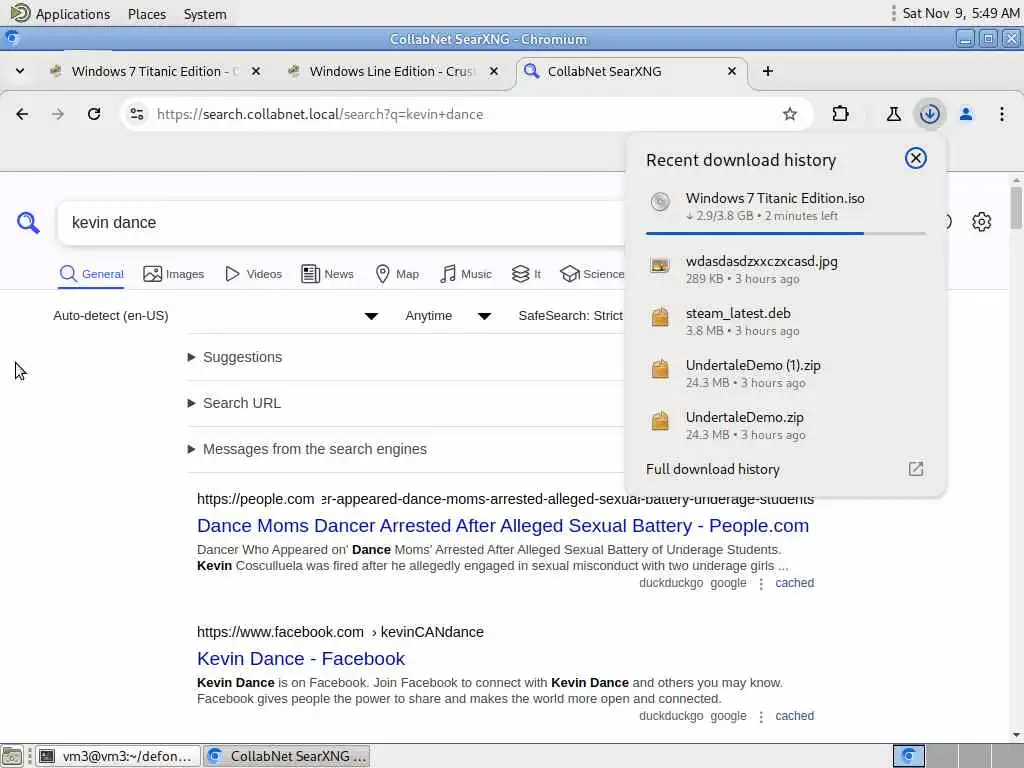This screenshot has height=768, width=1024.
Task: Click Full download history
Action: 712,470
